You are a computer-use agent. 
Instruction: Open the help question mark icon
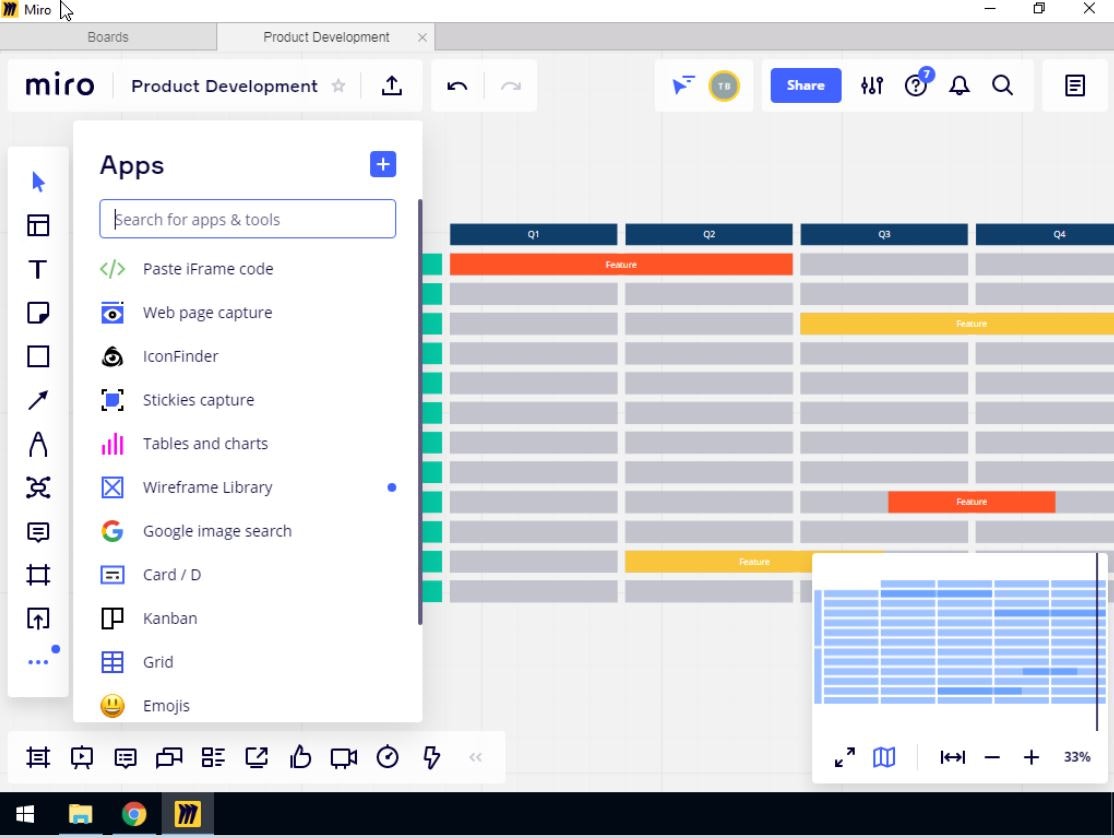[x=916, y=86]
